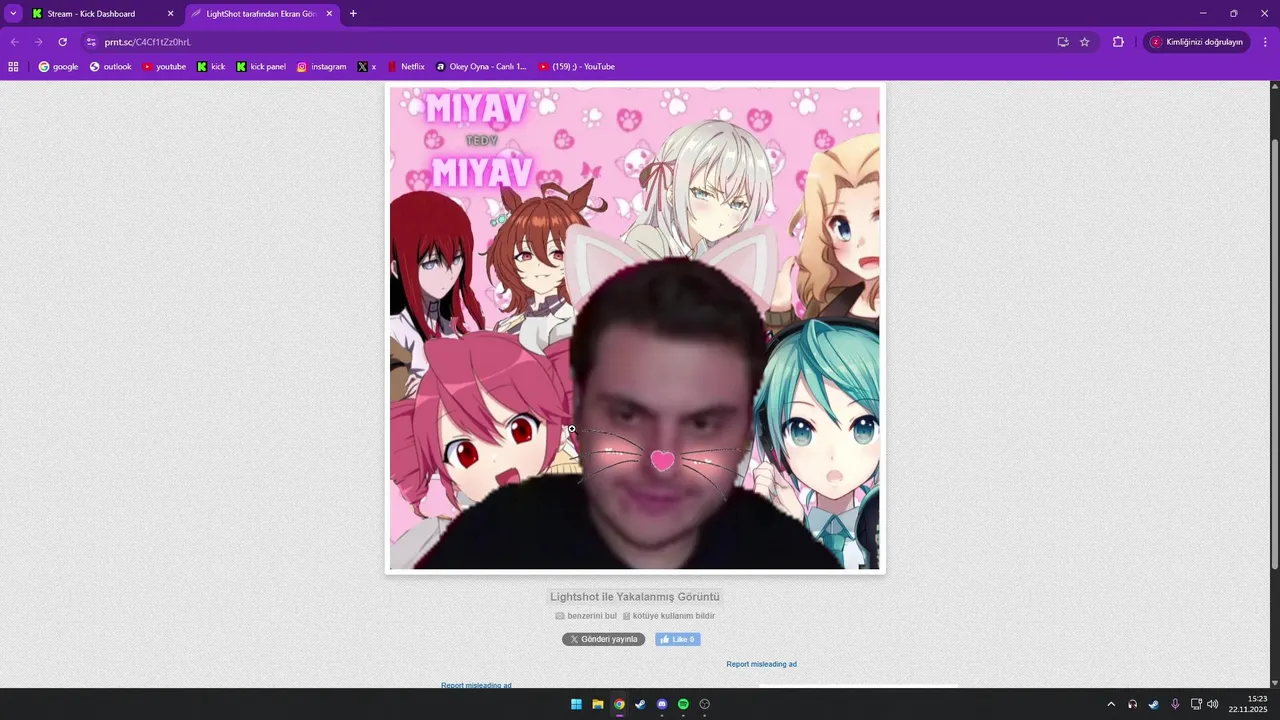The image size is (1280, 720).
Task: Click the captured Lightshot screenshot image
Action: [x=635, y=328]
